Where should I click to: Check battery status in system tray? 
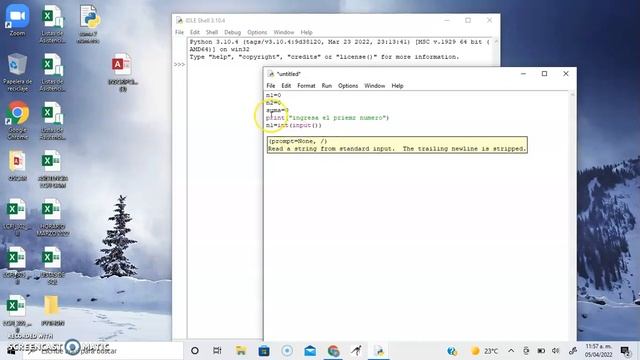[541, 351]
